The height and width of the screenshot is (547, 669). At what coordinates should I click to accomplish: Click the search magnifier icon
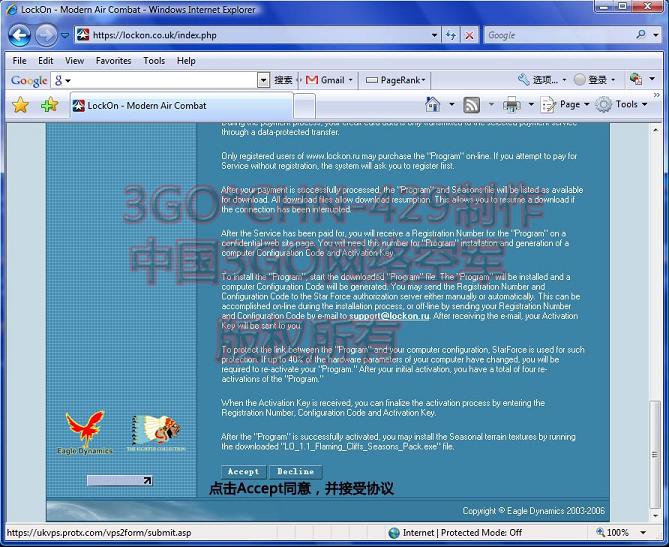[640, 35]
